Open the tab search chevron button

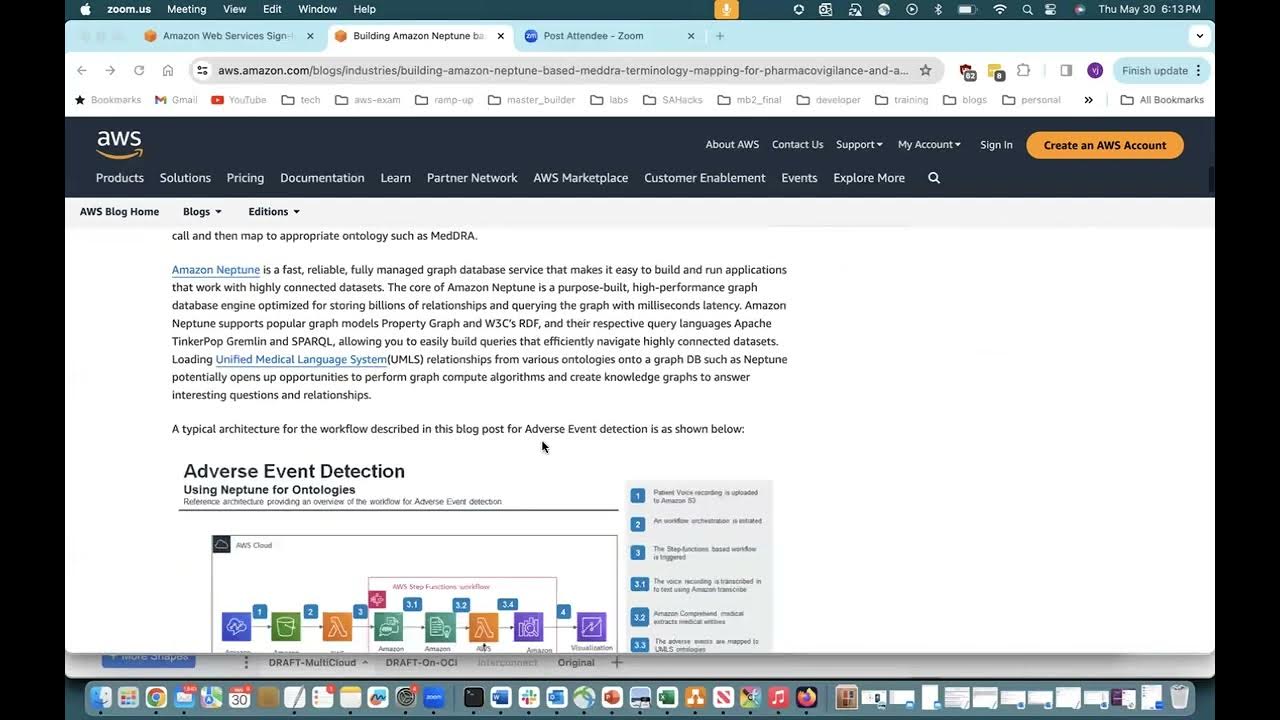[x=1199, y=36]
